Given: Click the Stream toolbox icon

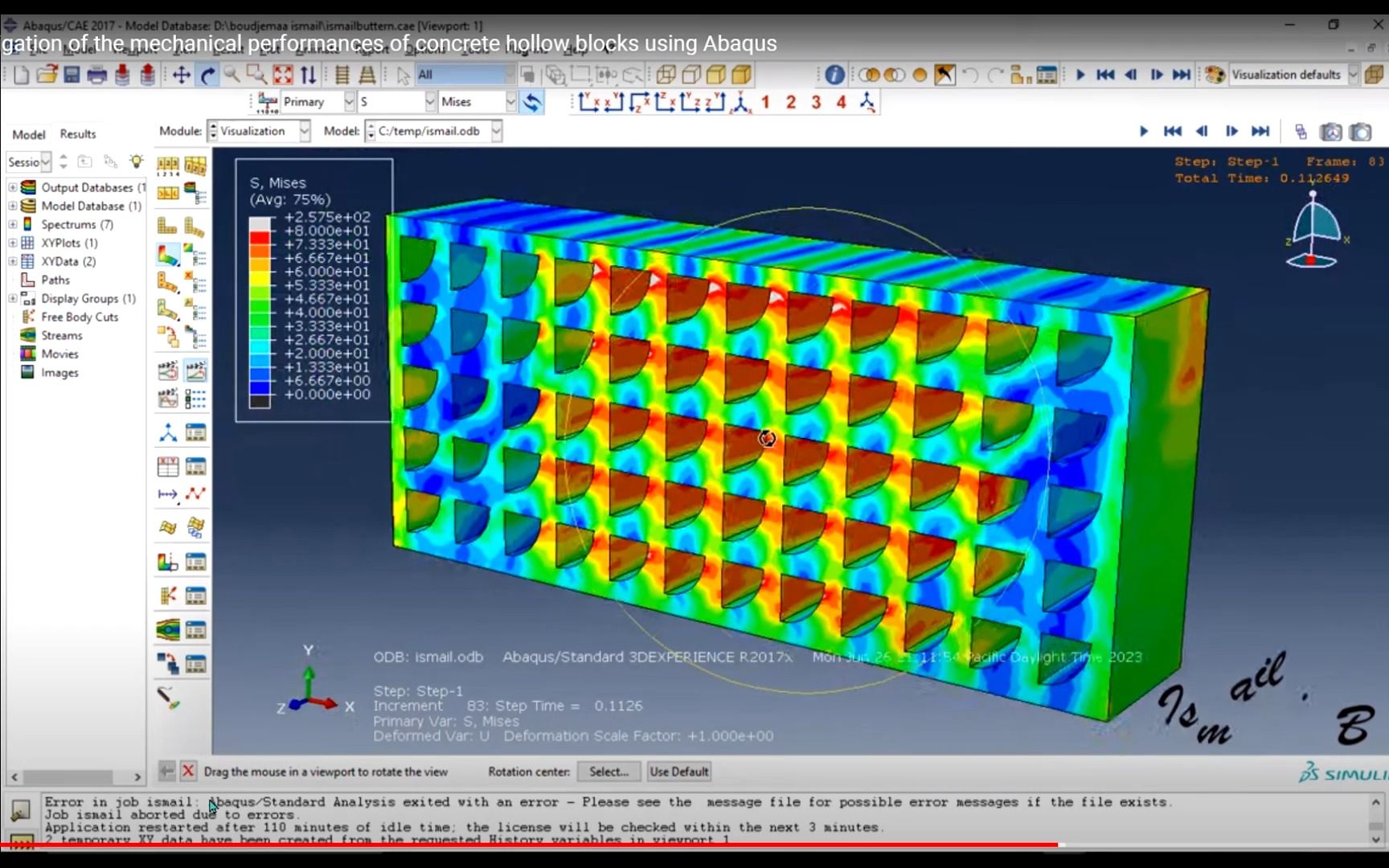Looking at the screenshot, I should [x=168, y=629].
